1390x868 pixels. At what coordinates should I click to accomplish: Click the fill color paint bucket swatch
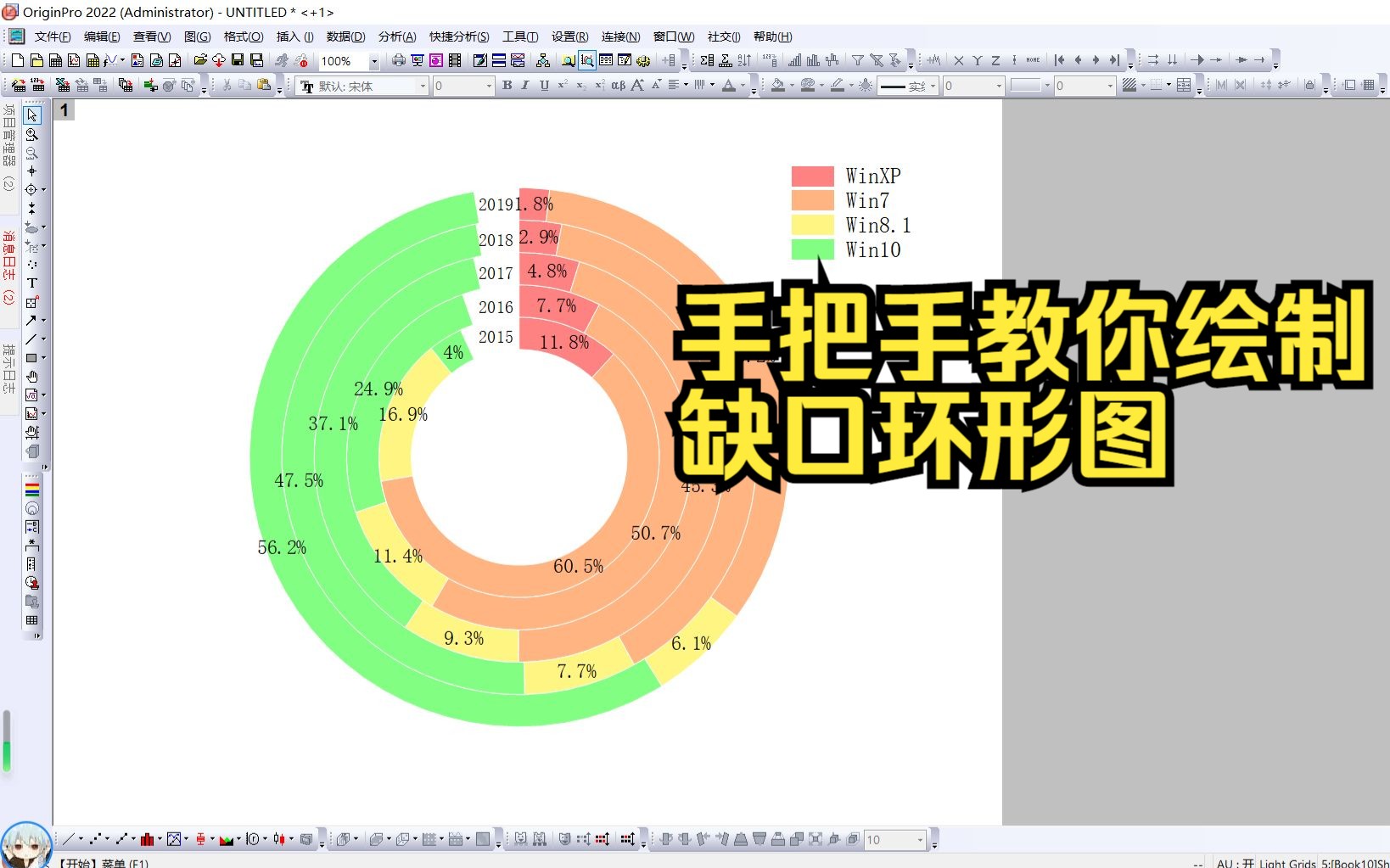pyautogui.click(x=777, y=85)
